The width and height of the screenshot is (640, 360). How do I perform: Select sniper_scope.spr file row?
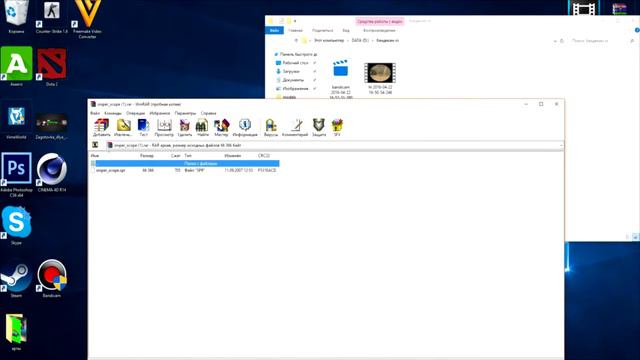tap(184, 170)
